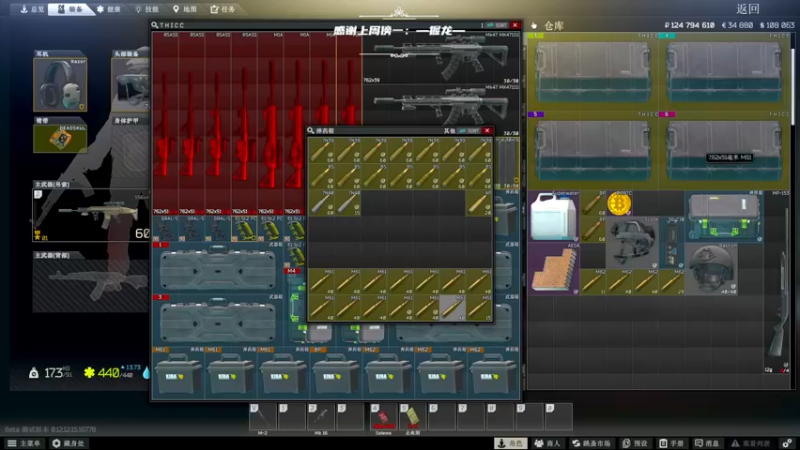Close the ammo box window
The height and width of the screenshot is (450, 800).
point(487,131)
